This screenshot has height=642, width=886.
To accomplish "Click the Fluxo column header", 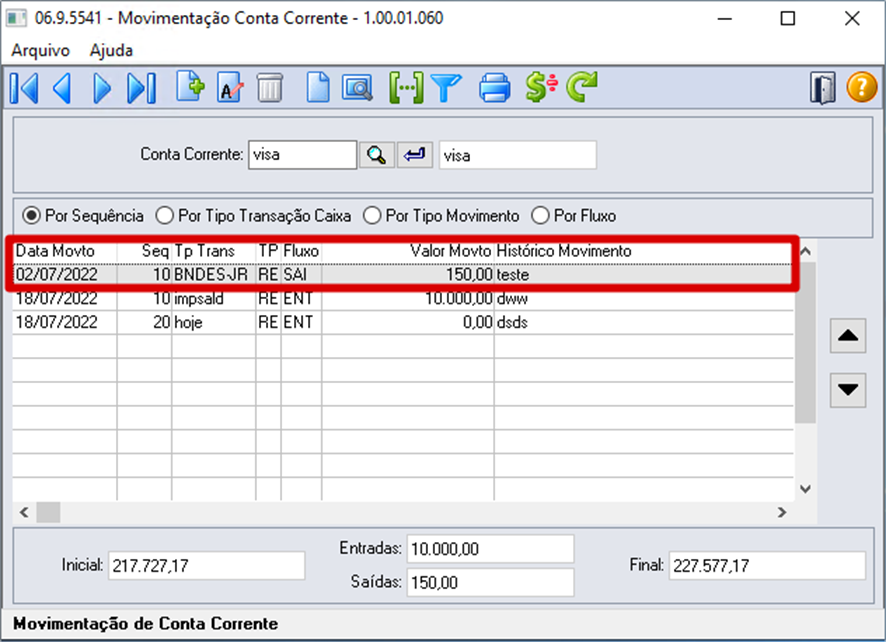I will [301, 251].
